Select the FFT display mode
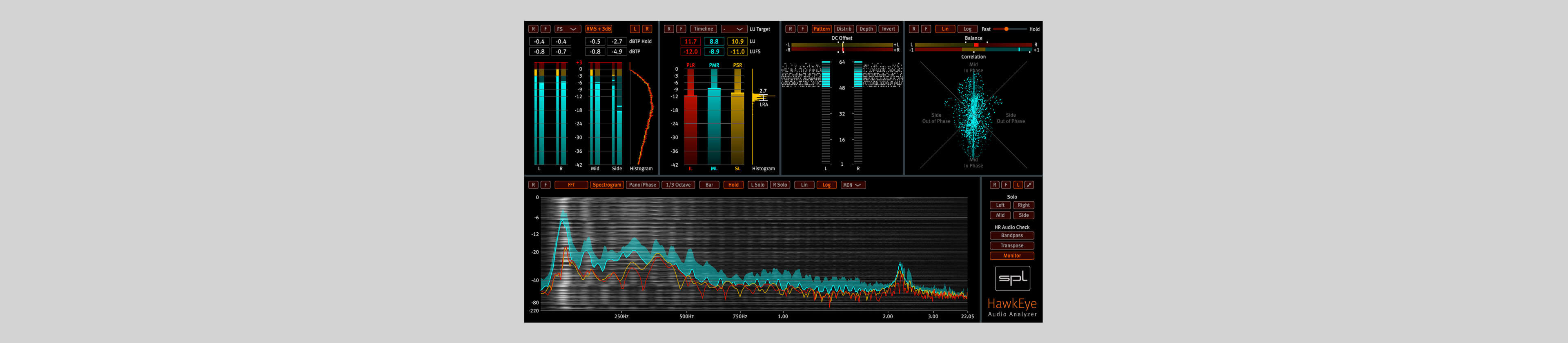The image size is (1568, 343). tap(571, 185)
